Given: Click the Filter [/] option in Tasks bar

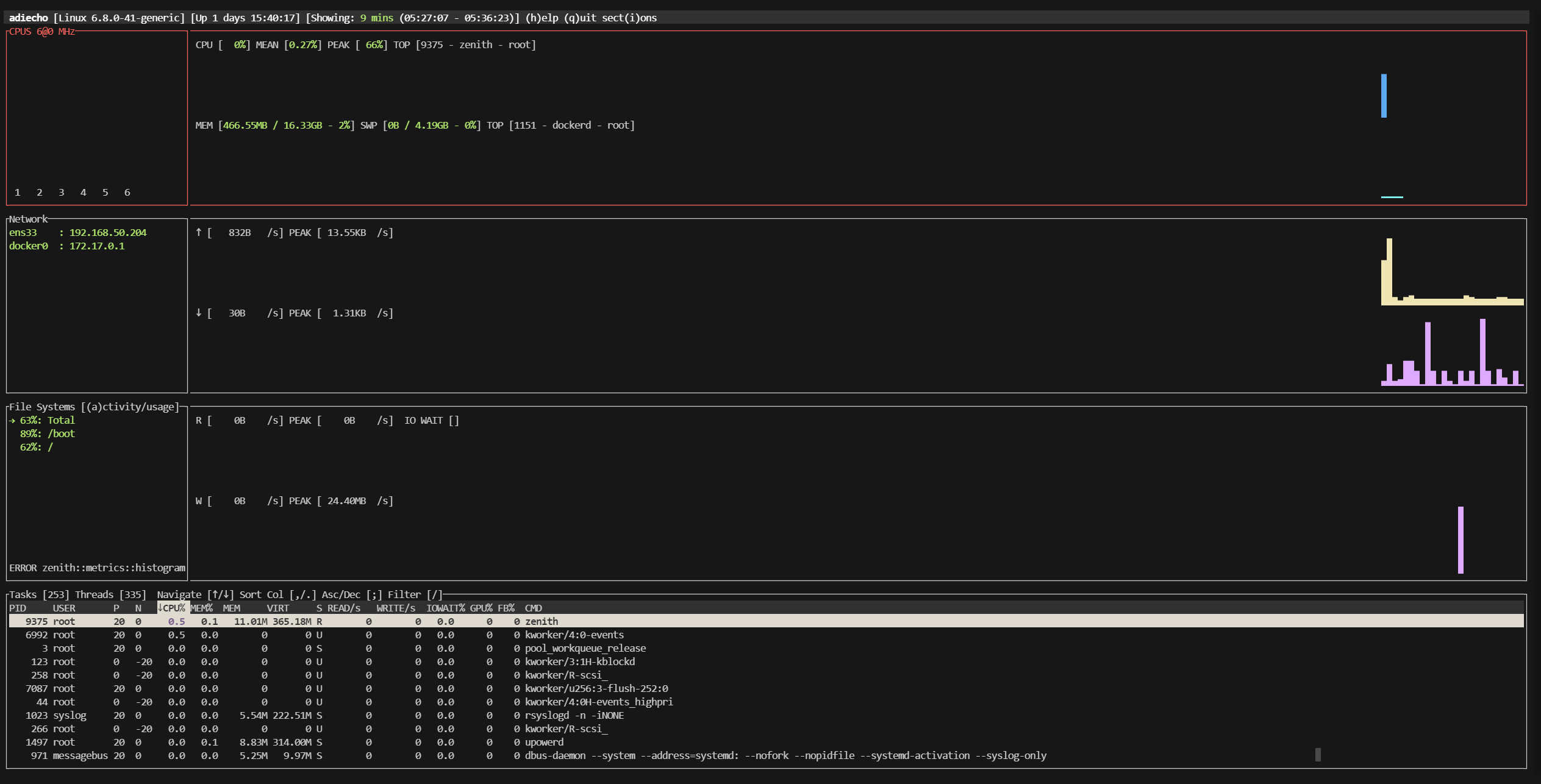Looking at the screenshot, I should point(415,594).
